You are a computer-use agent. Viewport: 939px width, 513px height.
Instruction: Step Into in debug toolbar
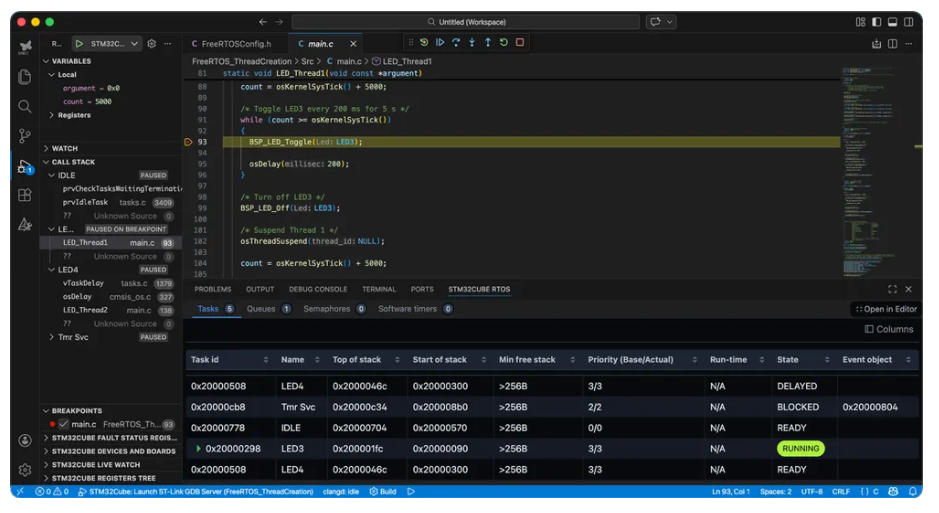[472, 43]
